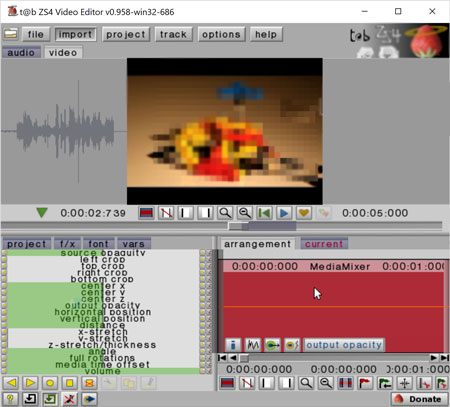Toggle checkmark at end of volume row
The height and width of the screenshot is (407, 450).
(x=209, y=371)
